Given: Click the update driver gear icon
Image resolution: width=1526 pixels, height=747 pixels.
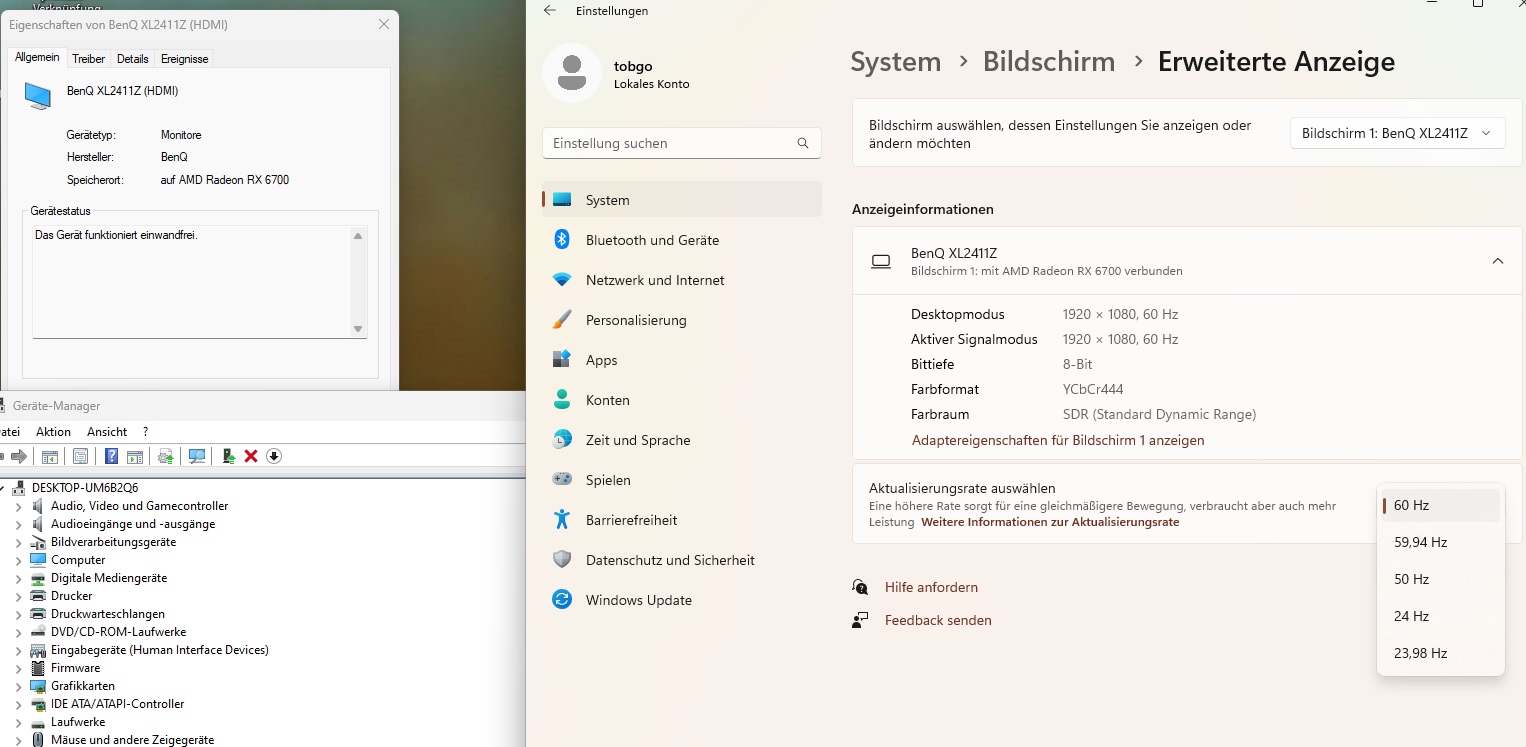Looking at the screenshot, I should pos(166,456).
